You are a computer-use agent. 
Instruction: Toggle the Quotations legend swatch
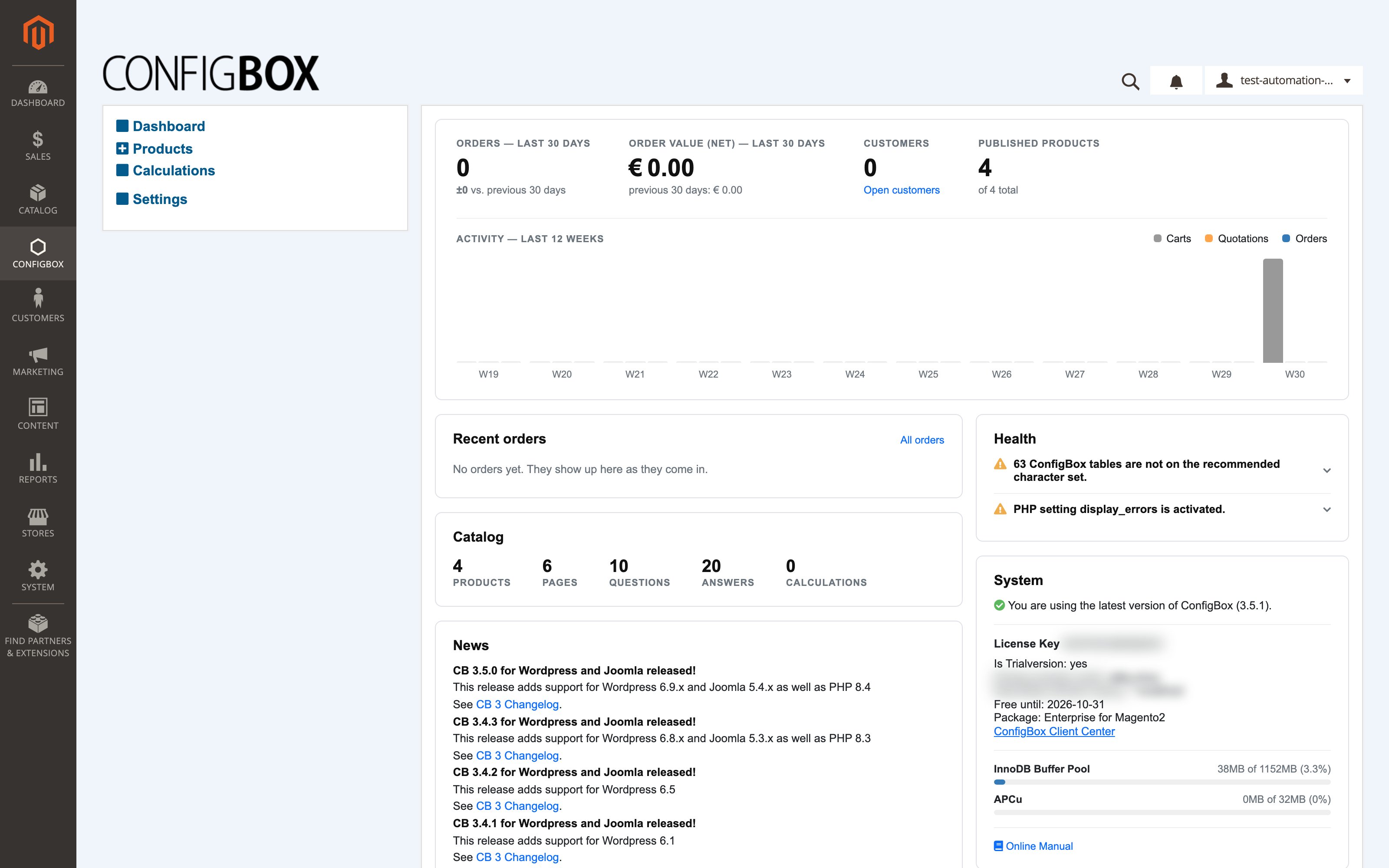(1209, 238)
